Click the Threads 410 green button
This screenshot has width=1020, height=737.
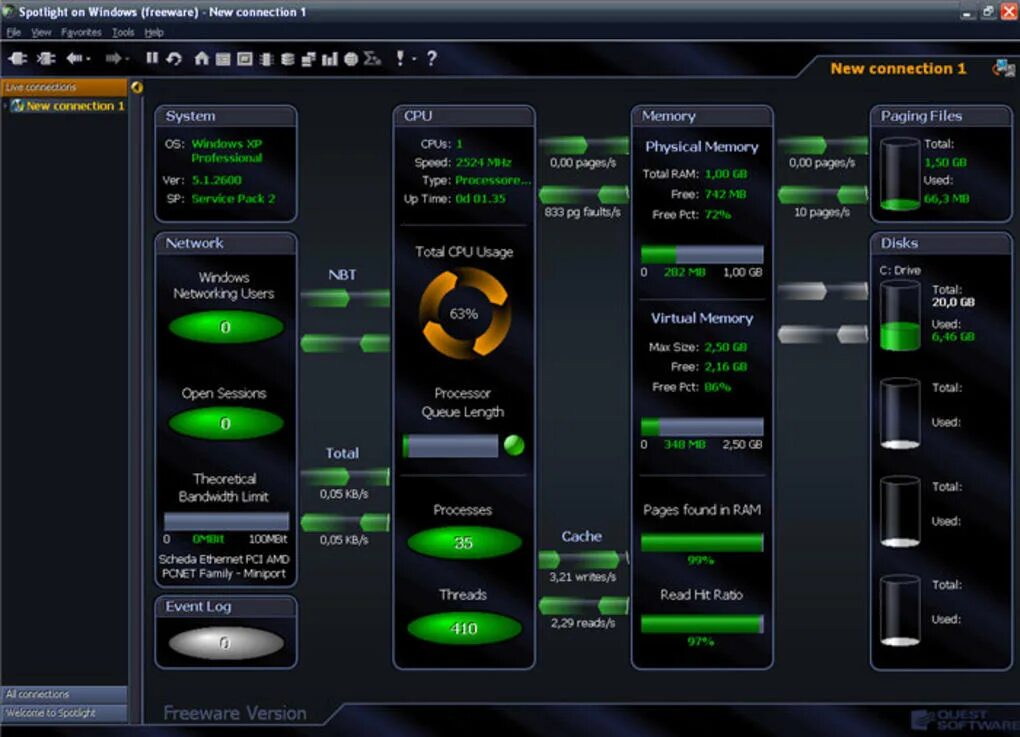coord(464,628)
